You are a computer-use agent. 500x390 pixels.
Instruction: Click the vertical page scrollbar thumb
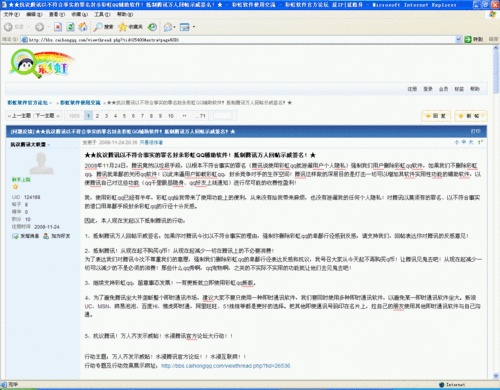point(496,72)
